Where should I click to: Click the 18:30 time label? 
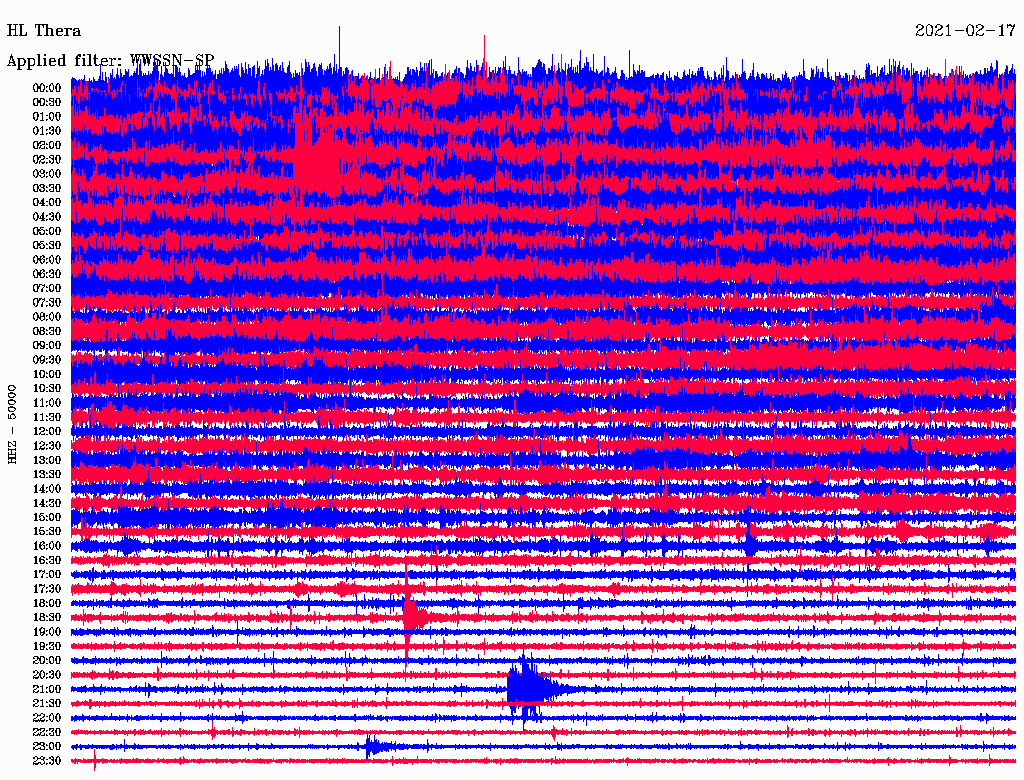[x=47, y=617]
